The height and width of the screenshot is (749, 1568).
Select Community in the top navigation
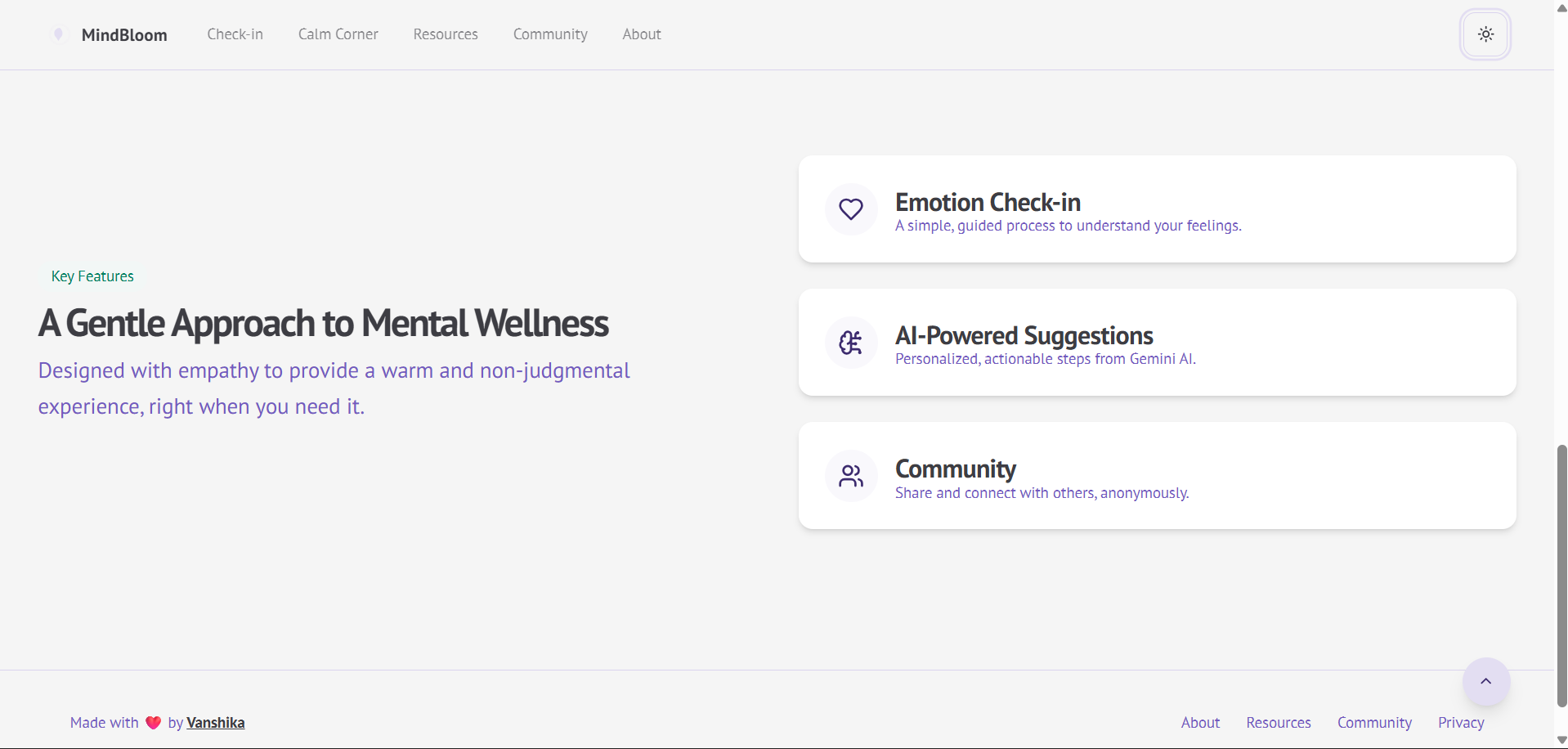[550, 34]
